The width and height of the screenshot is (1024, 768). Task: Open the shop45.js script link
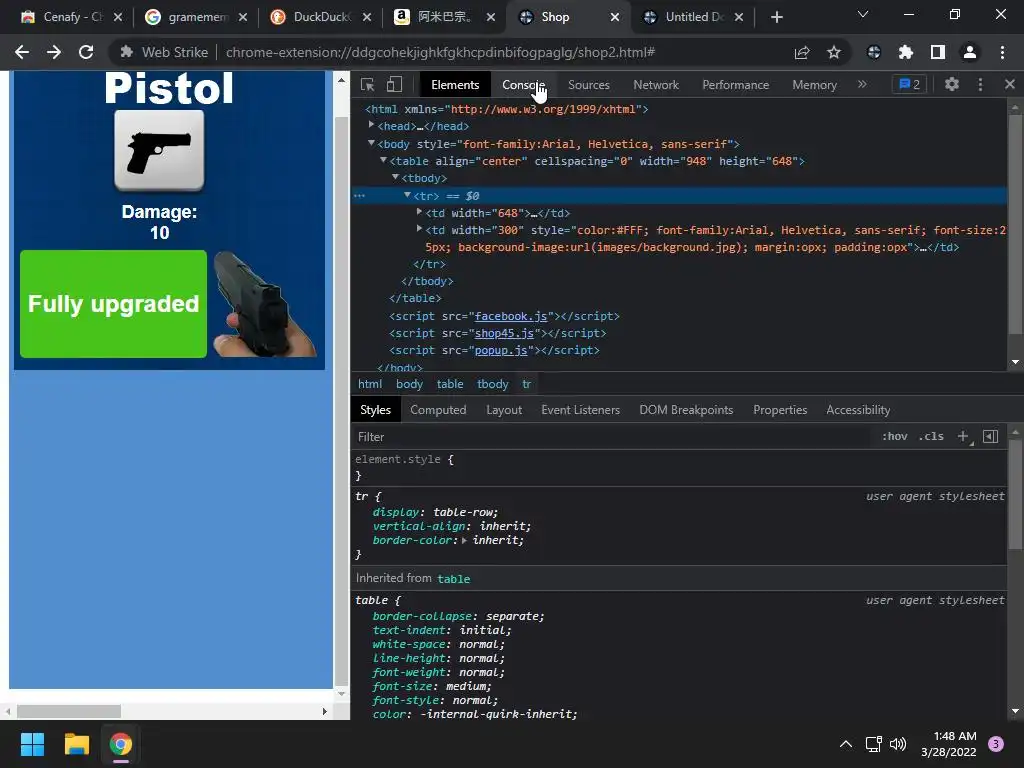pyautogui.click(x=504, y=333)
